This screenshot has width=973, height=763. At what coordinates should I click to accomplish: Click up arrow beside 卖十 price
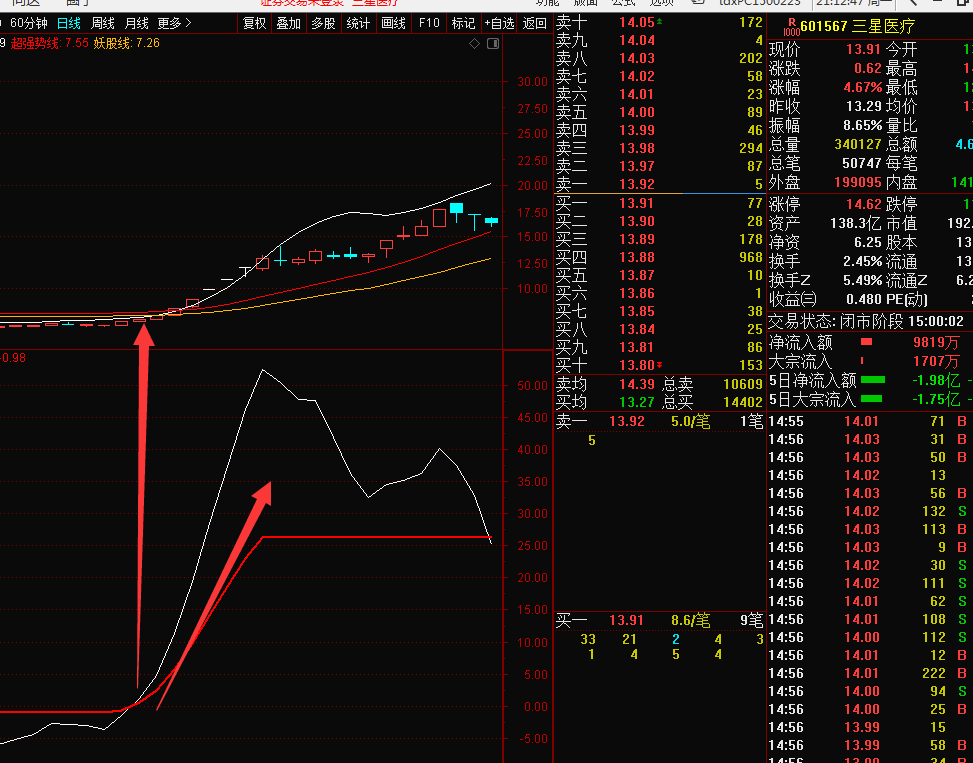pos(659,21)
